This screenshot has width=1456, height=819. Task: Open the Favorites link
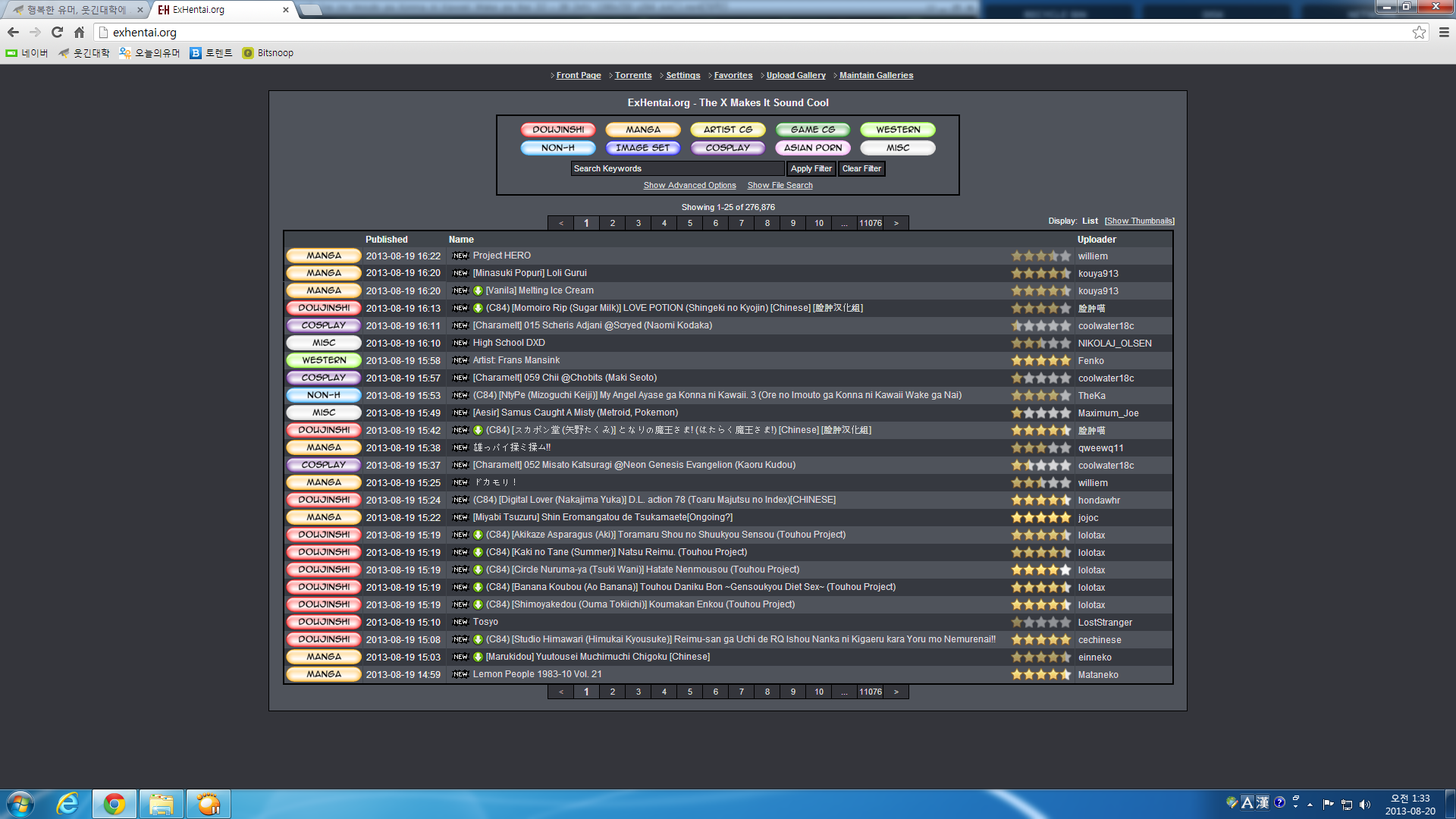coord(733,75)
